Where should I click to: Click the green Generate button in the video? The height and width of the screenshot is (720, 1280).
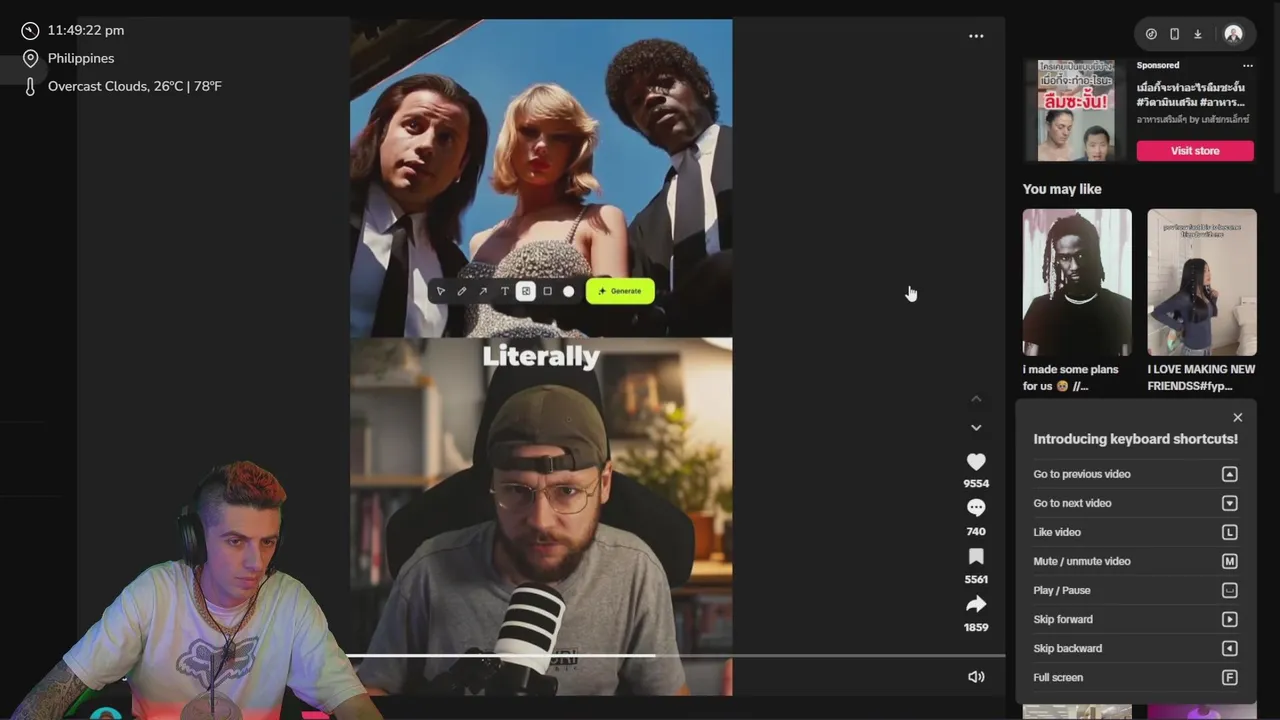coord(620,291)
